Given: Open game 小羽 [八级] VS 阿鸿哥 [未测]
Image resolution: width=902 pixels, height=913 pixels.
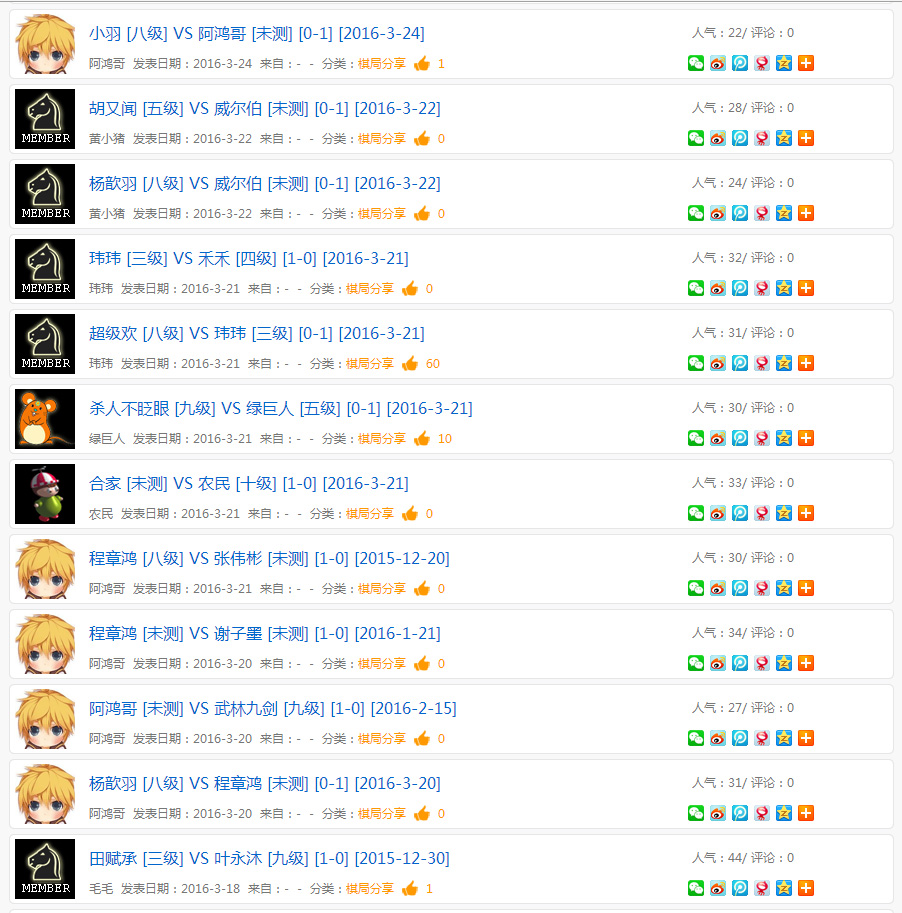Looking at the screenshot, I should 257,33.
